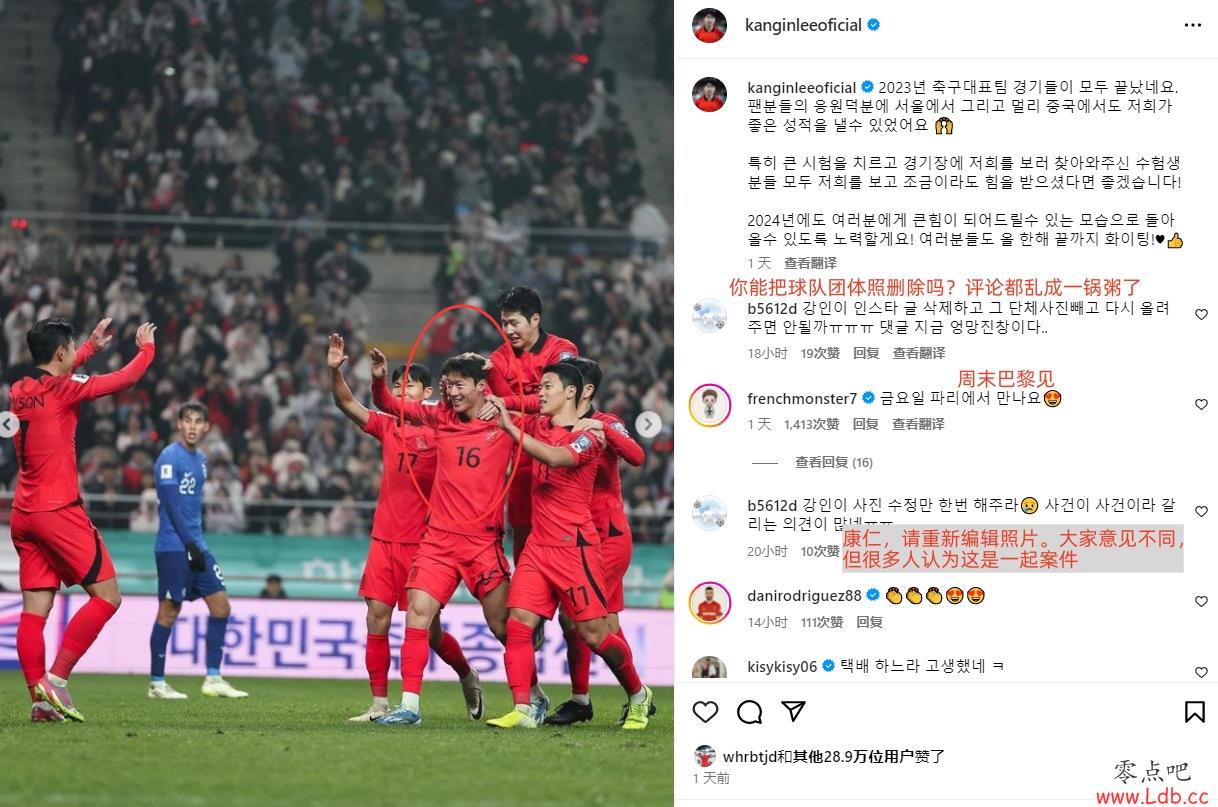Expand the 16 replies under frenchmonster7
The height and width of the screenshot is (807, 1218).
click(x=834, y=462)
